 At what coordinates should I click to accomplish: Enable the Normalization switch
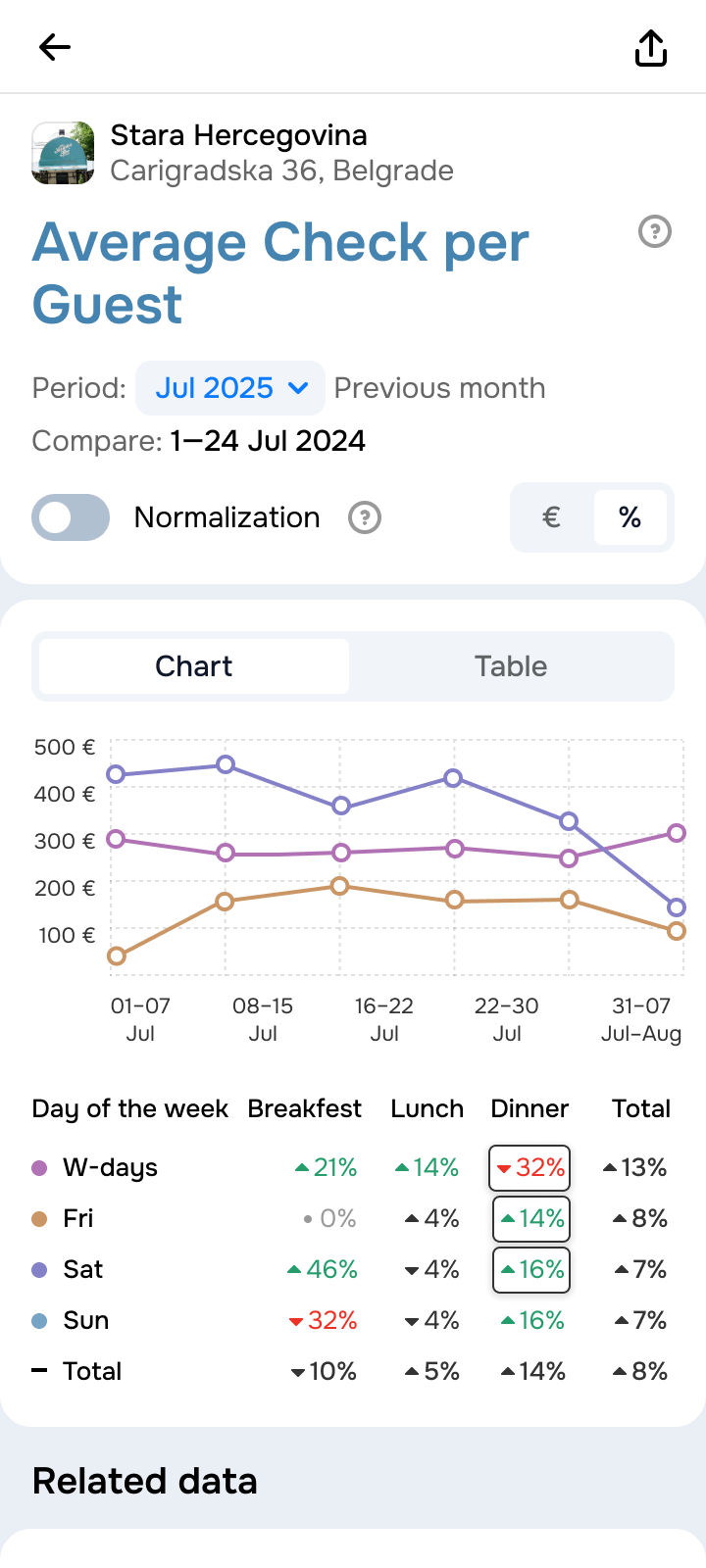[x=71, y=517]
